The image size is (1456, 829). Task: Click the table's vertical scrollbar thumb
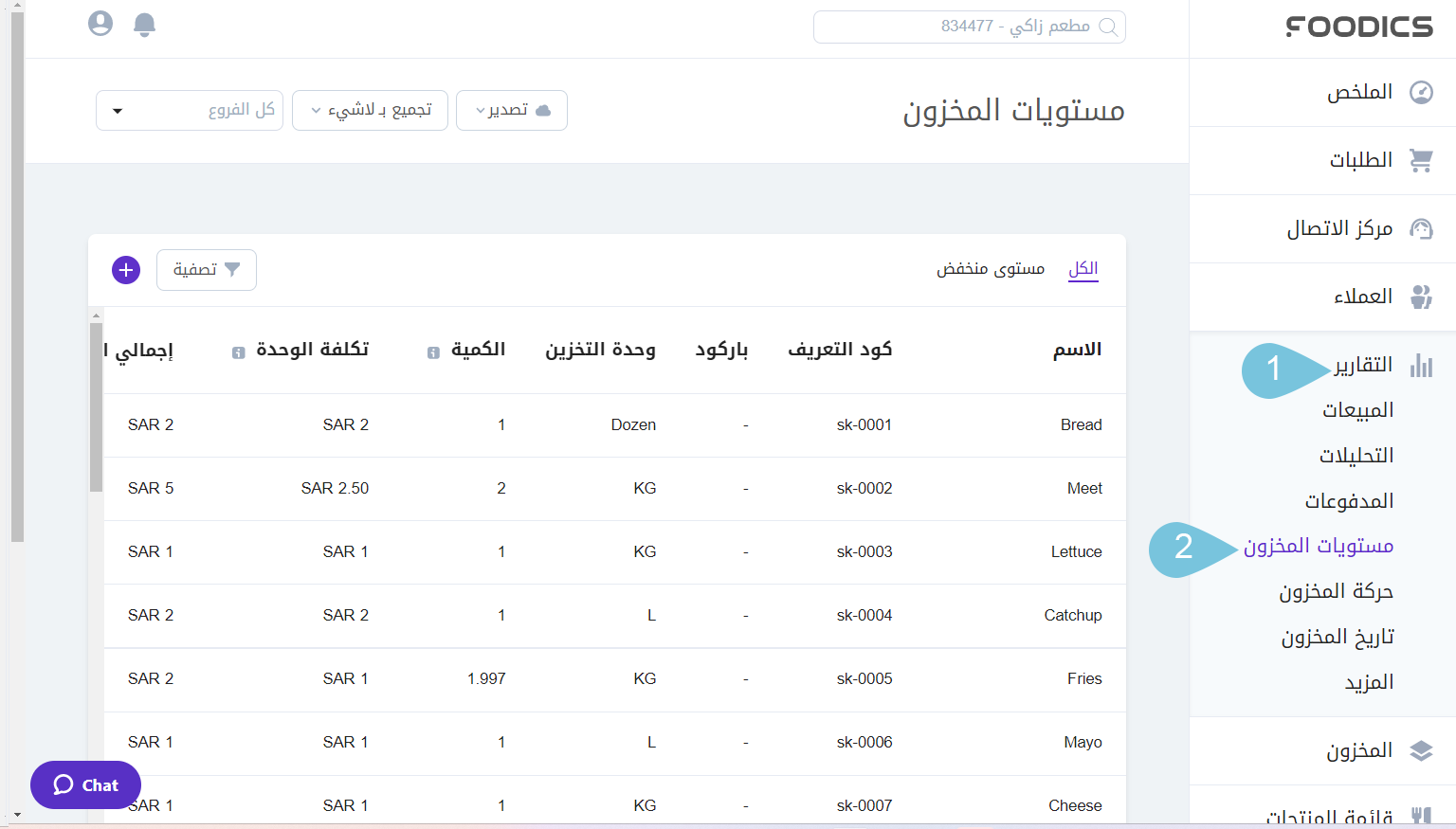96,407
